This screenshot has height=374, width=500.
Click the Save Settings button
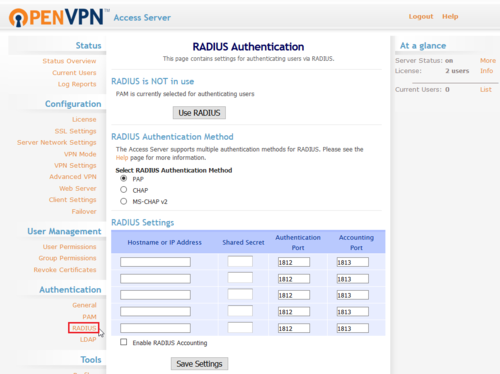tap(199, 364)
